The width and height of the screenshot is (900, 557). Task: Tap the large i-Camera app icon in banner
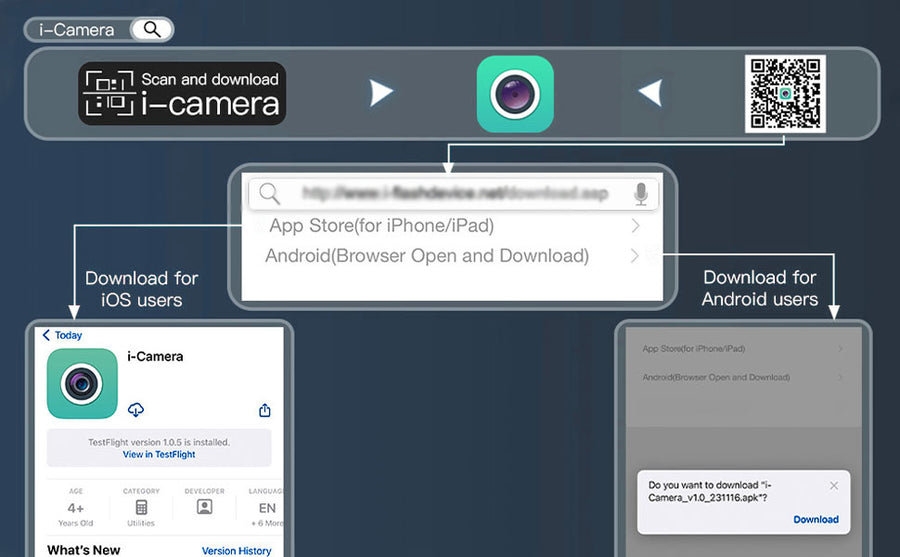515,94
